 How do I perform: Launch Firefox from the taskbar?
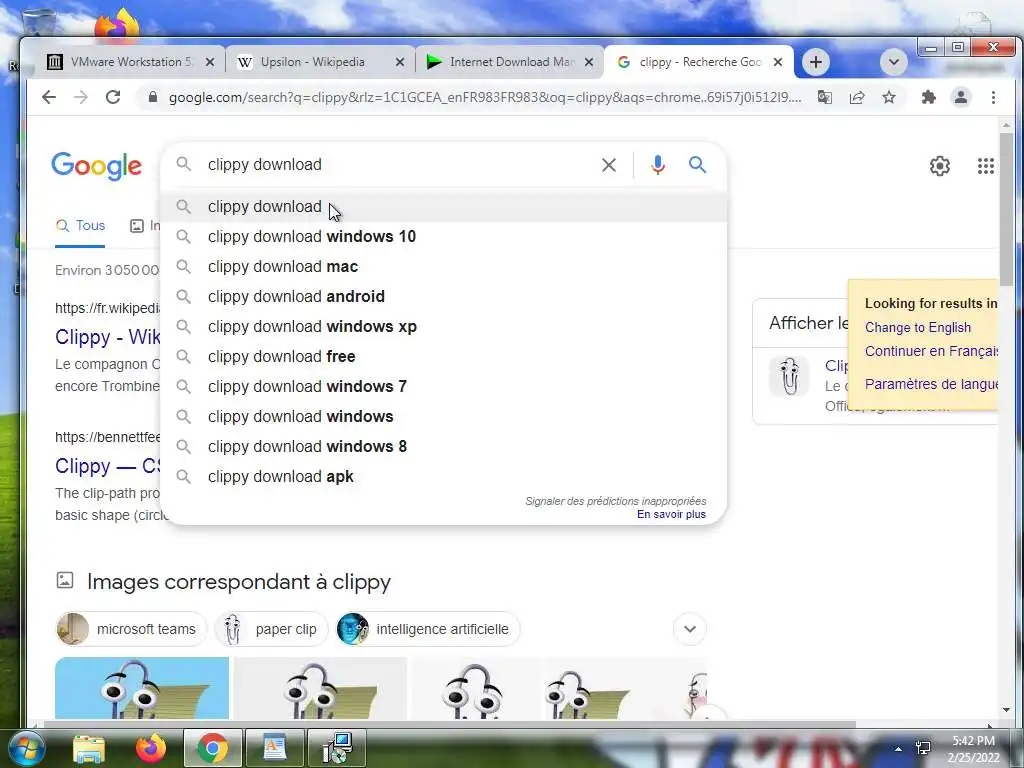151,748
